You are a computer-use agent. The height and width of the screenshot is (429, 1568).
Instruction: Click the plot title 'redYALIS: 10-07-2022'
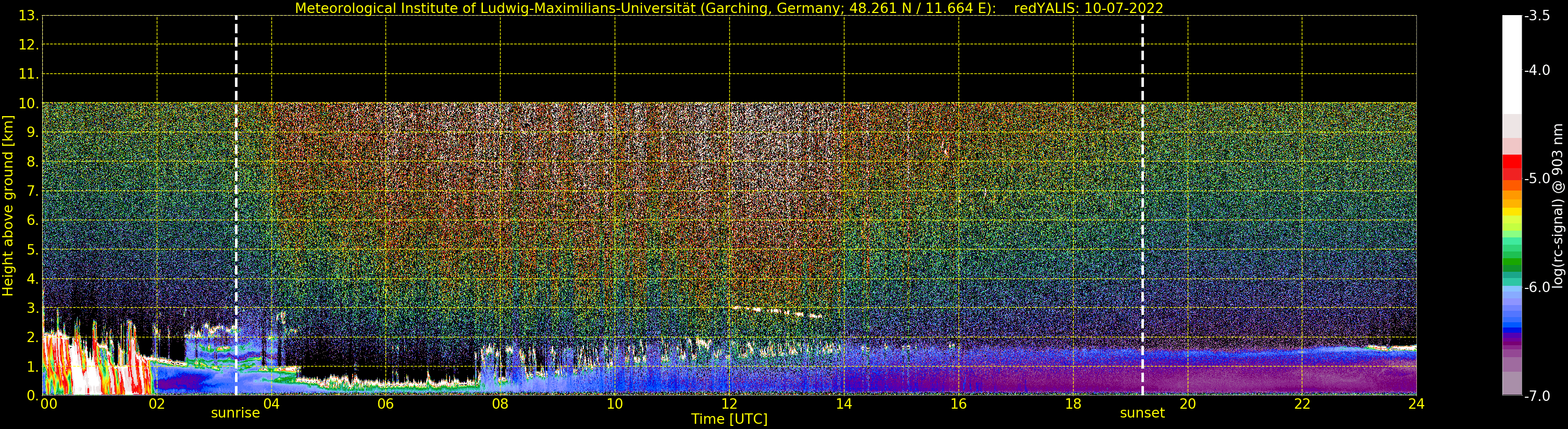pyautogui.click(x=1088, y=8)
